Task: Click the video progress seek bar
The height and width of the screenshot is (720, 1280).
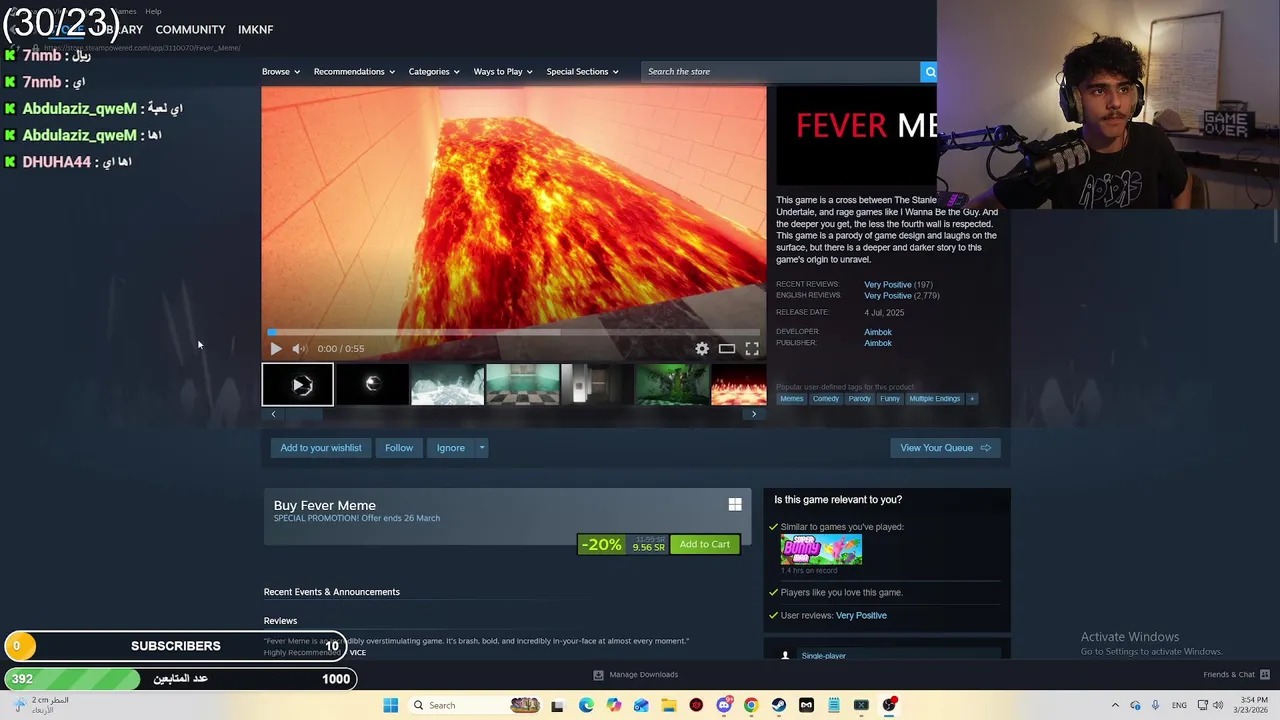Action: click(x=514, y=332)
